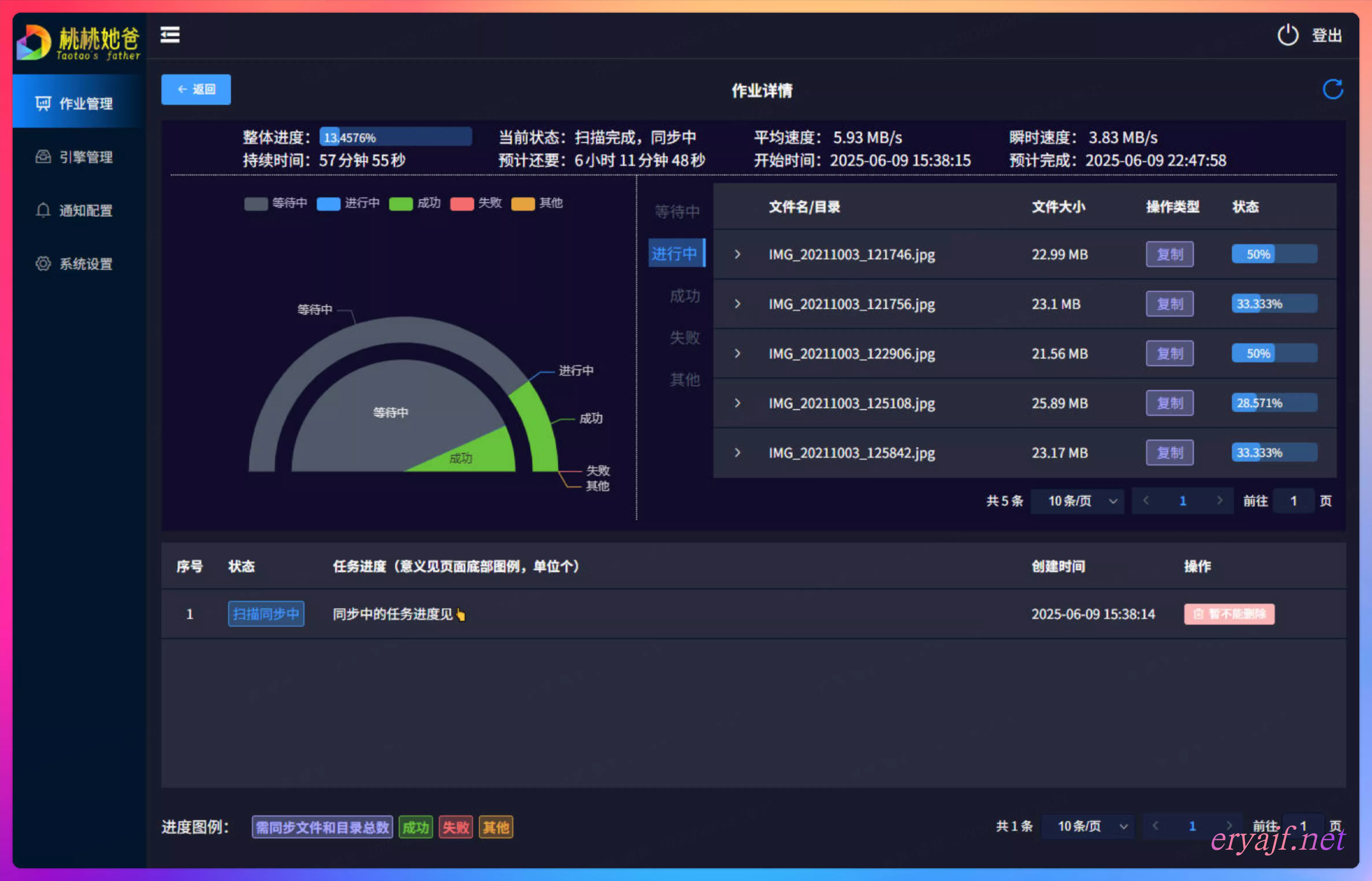Refresh job details with circular arrow icon
1372x881 pixels.
point(1332,89)
